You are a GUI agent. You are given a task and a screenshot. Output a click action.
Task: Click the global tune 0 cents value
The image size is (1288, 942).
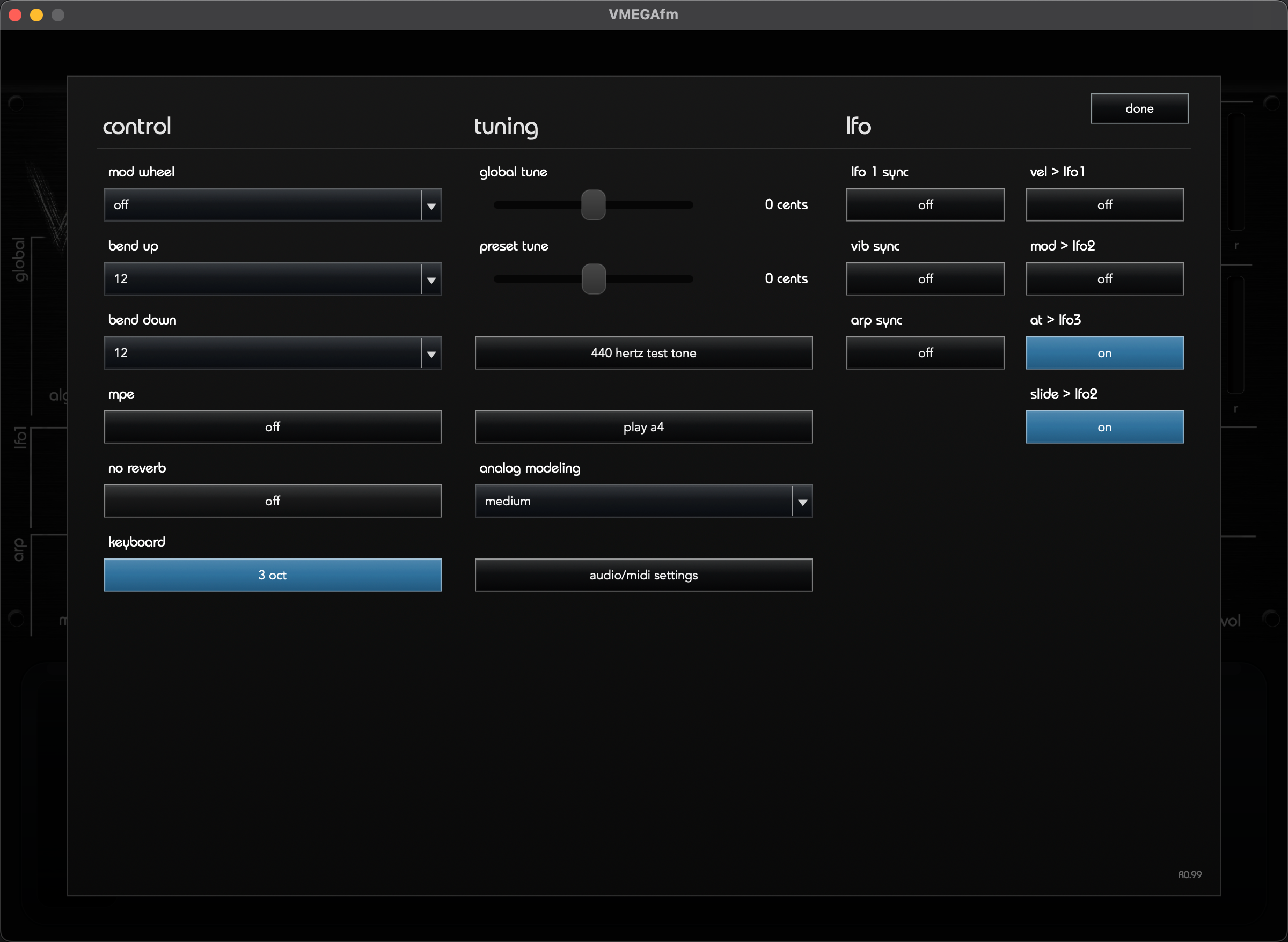pyautogui.click(x=786, y=205)
